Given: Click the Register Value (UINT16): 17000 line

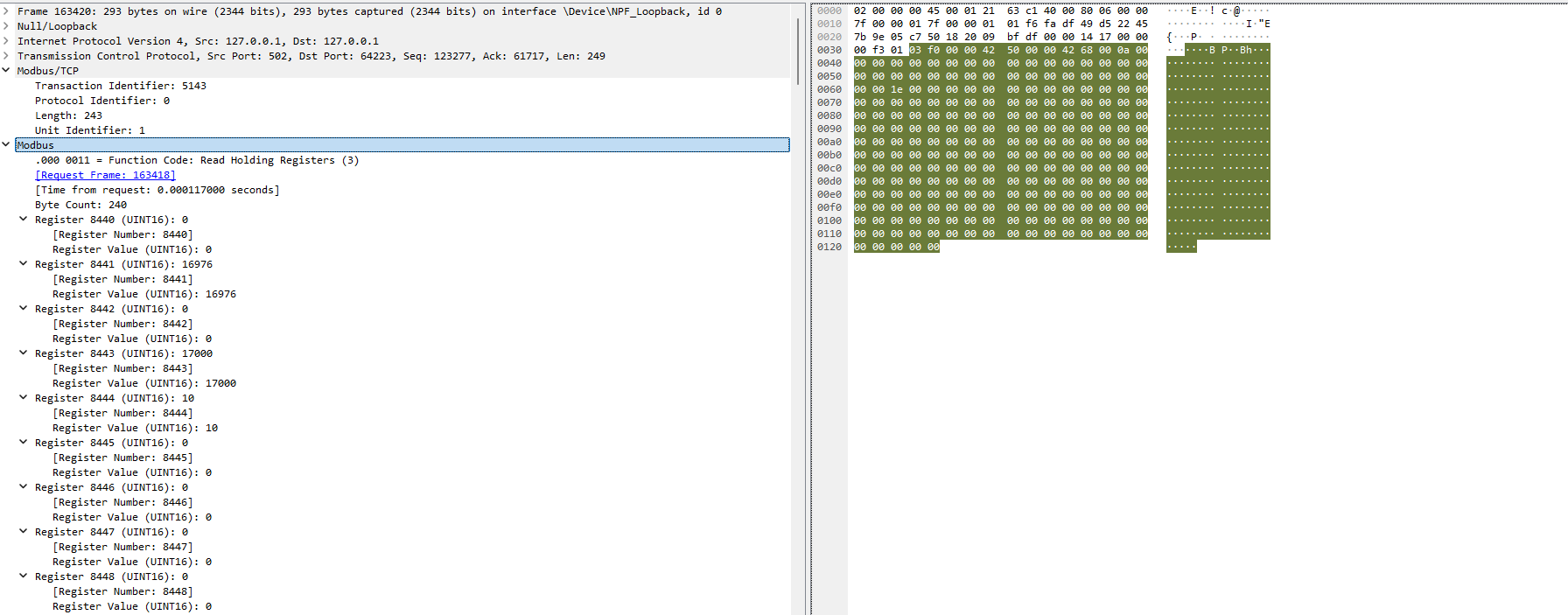Looking at the screenshot, I should click(x=144, y=383).
